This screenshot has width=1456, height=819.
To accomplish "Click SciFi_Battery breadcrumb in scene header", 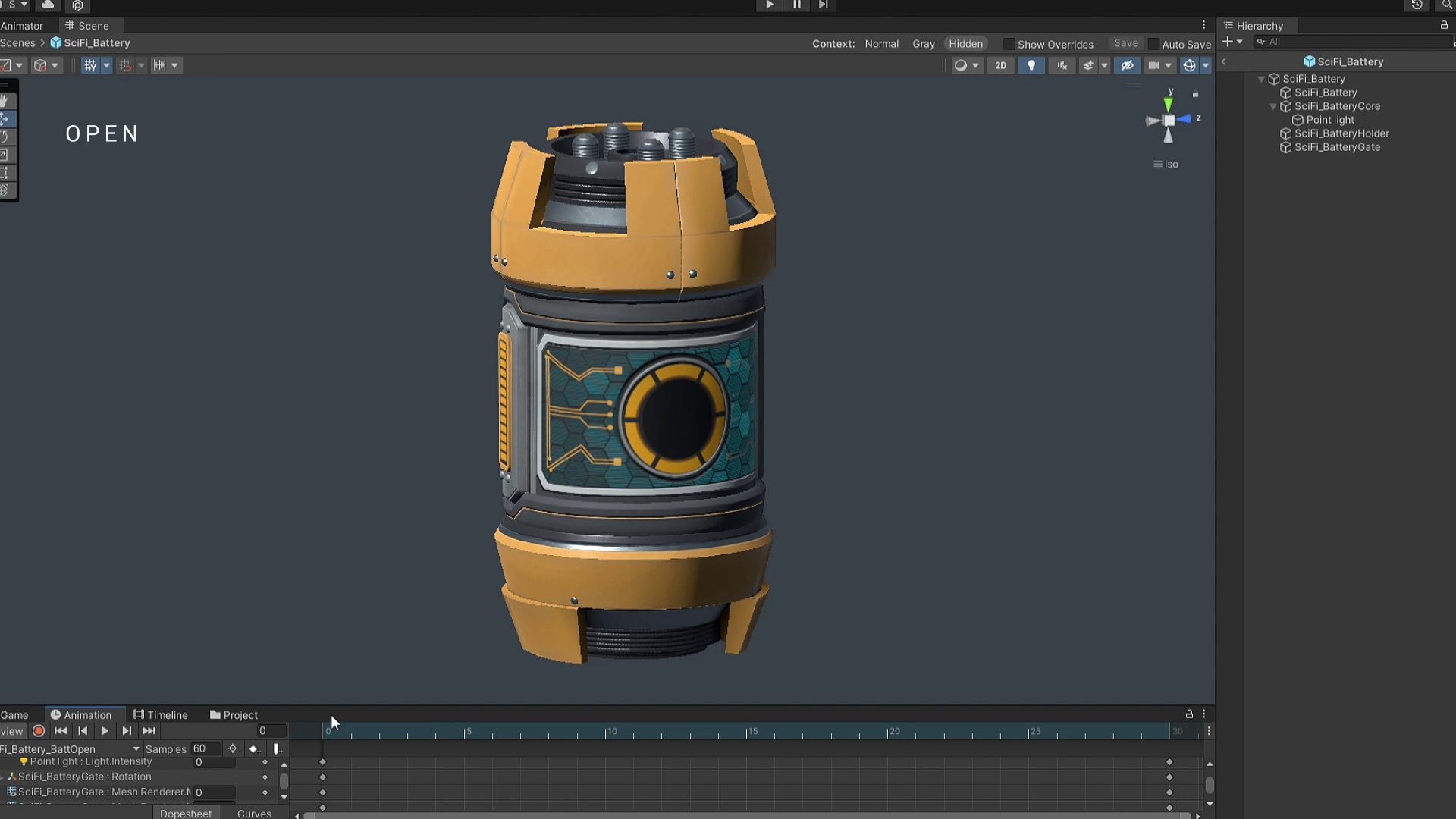I will pyautogui.click(x=90, y=43).
